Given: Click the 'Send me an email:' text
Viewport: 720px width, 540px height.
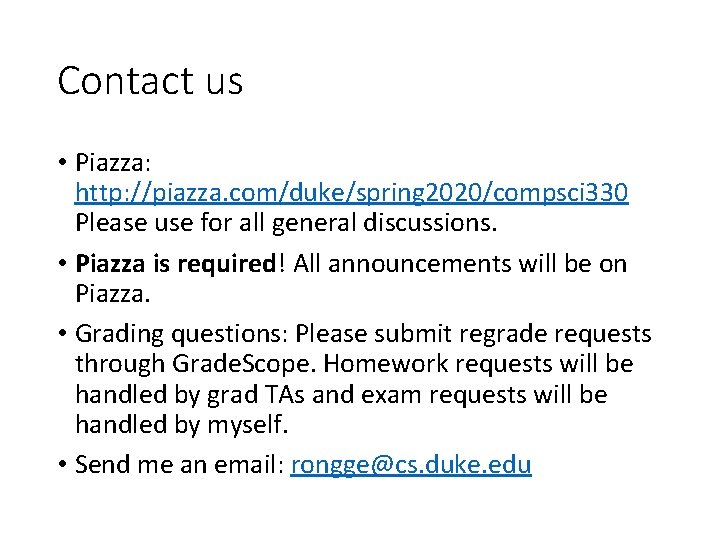Looking at the screenshot, I should tap(178, 464).
